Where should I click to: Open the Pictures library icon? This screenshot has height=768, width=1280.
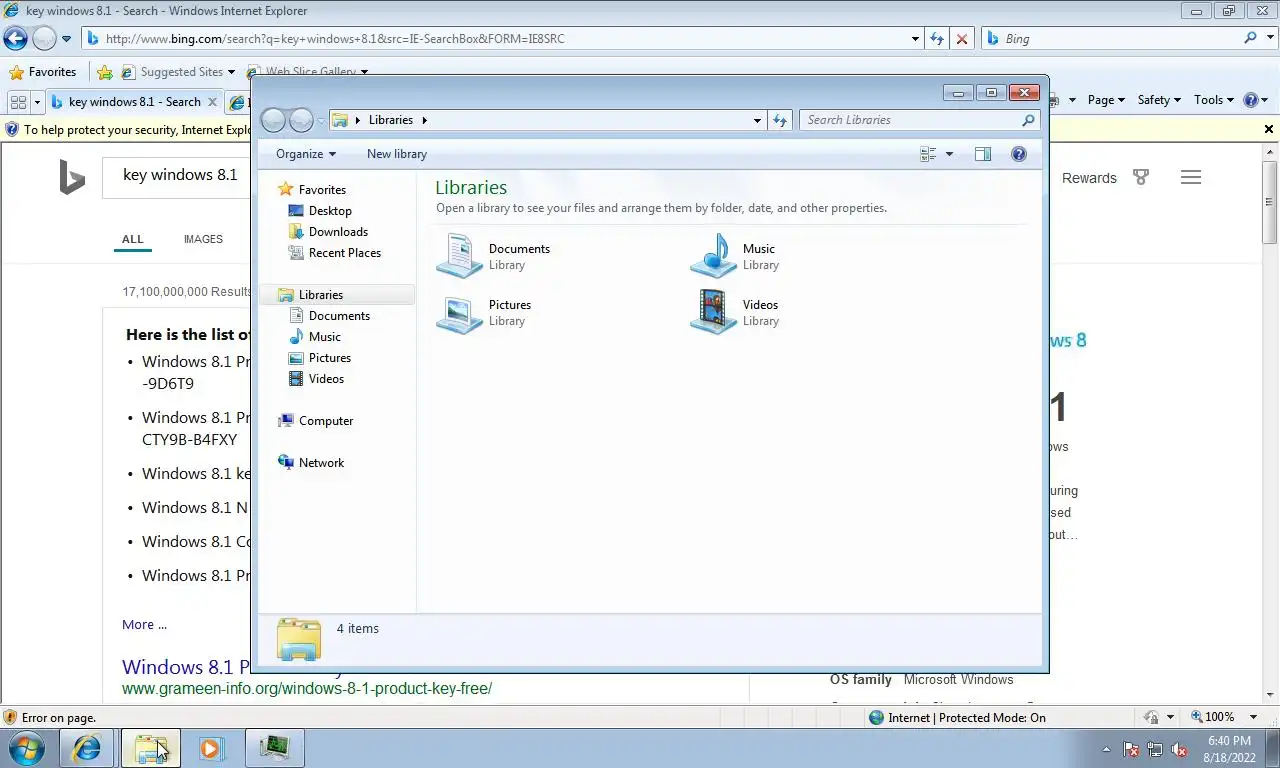tap(460, 312)
